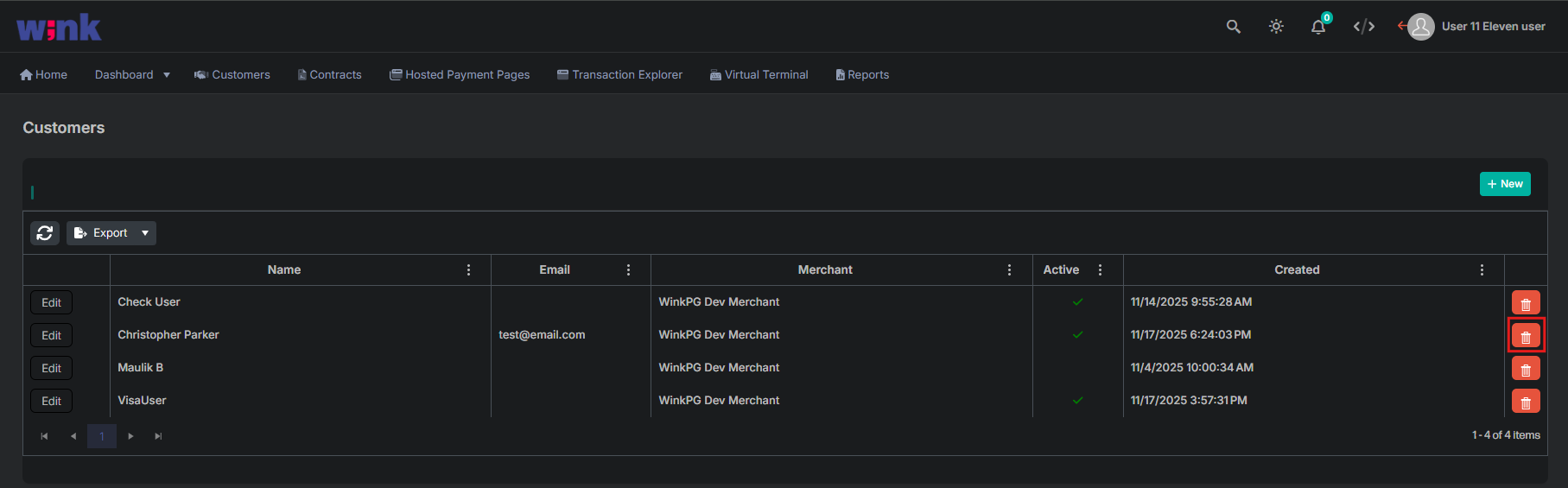
Task: Expand the Export dropdown arrow
Action: (145, 233)
